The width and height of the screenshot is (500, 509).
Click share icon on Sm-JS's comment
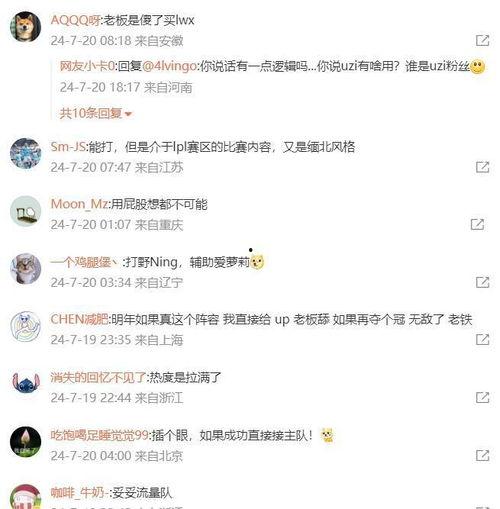click(482, 167)
